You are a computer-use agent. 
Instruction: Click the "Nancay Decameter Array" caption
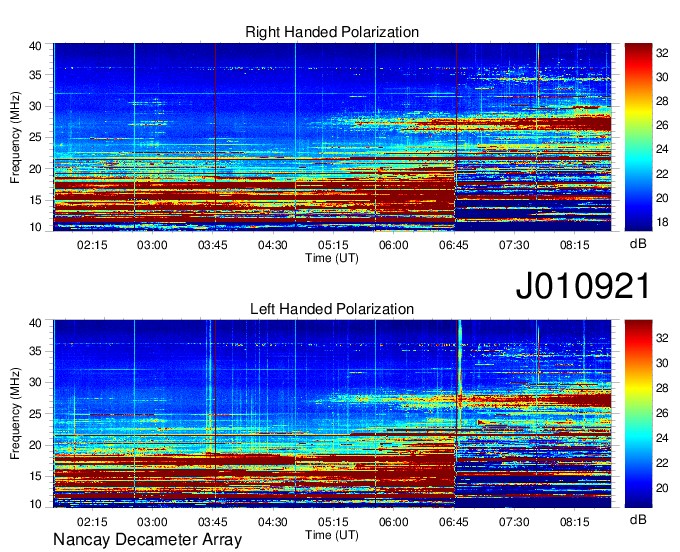pyautogui.click(x=147, y=540)
